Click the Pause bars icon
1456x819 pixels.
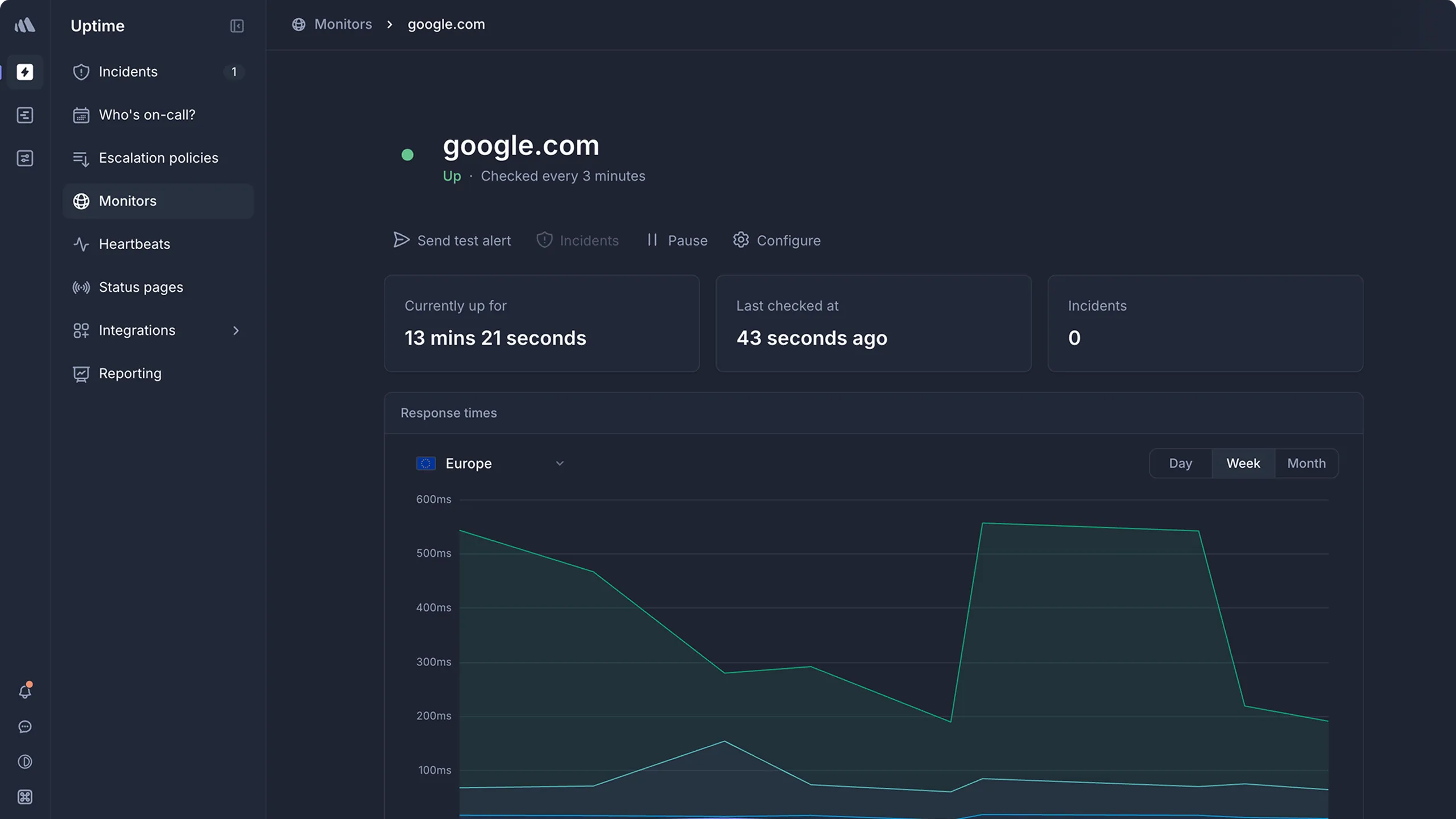click(x=652, y=240)
